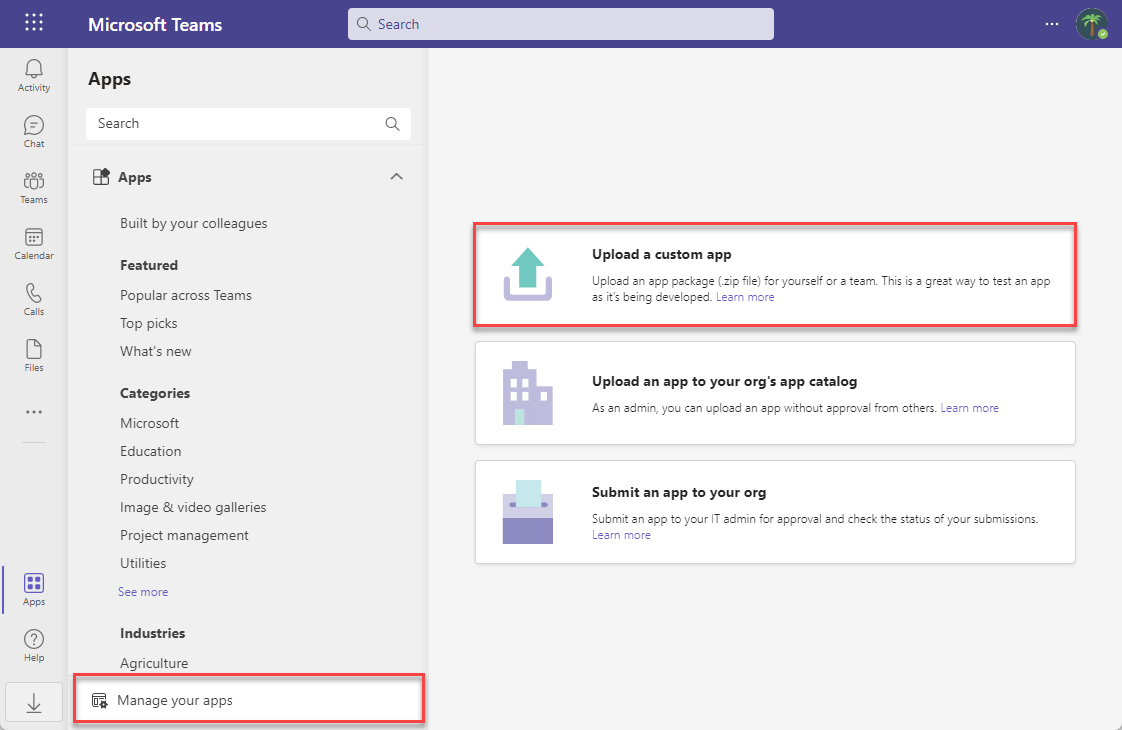
Task: Open What's new
Action: (x=155, y=351)
